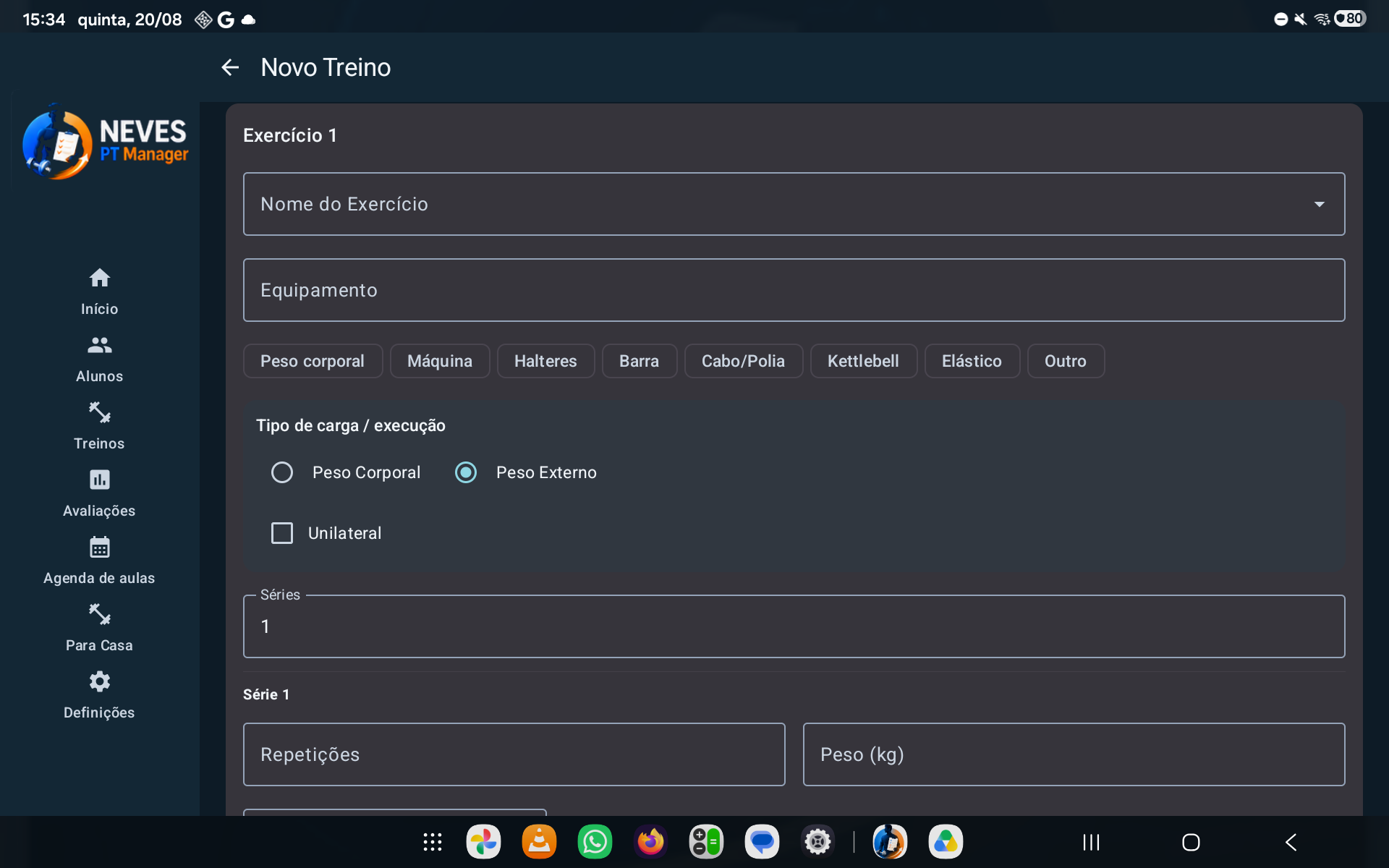Launch the VLC app from taskbar
Screen dimensions: 1389x868
point(539,842)
